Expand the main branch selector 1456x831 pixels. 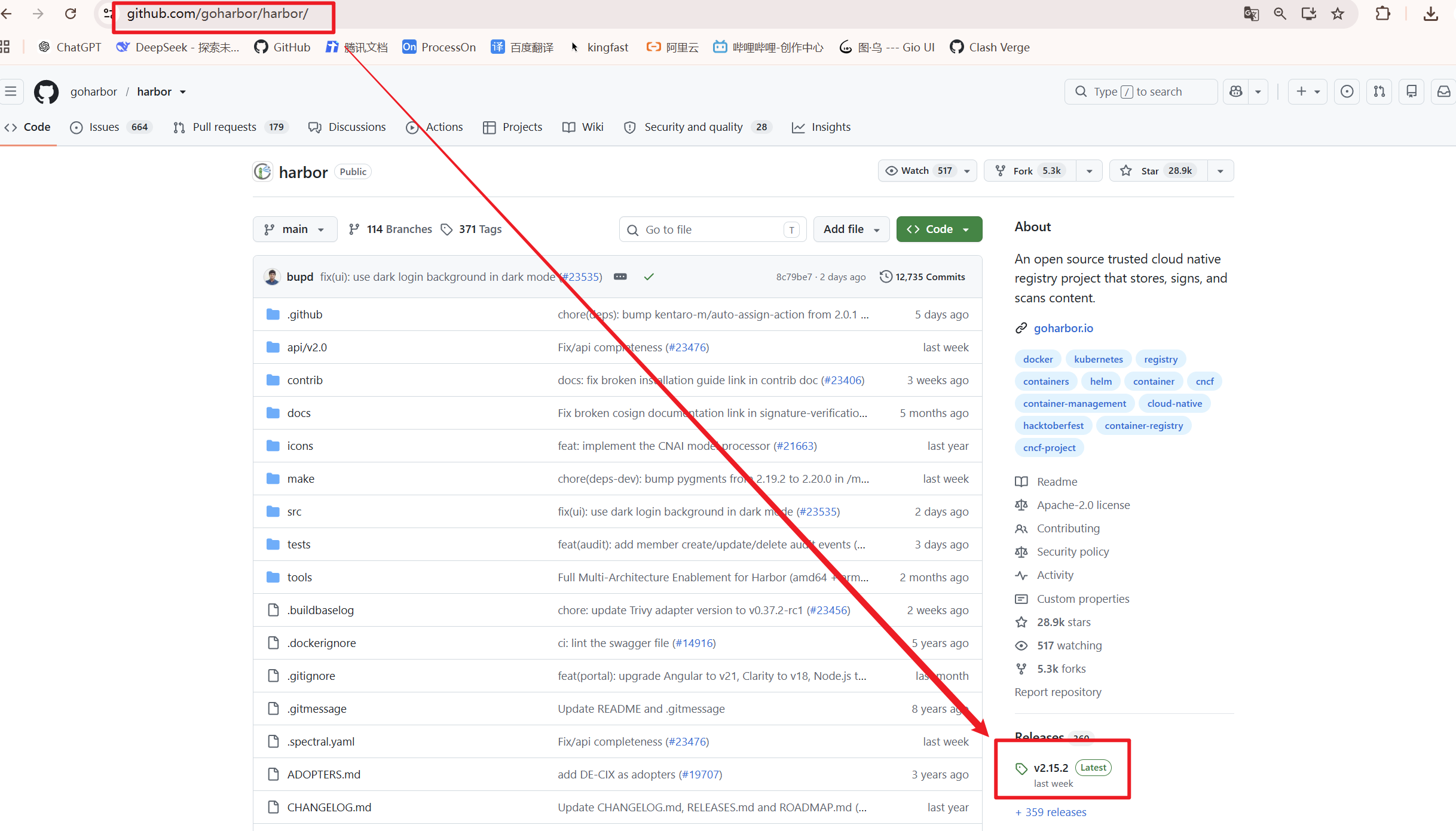[x=295, y=229]
